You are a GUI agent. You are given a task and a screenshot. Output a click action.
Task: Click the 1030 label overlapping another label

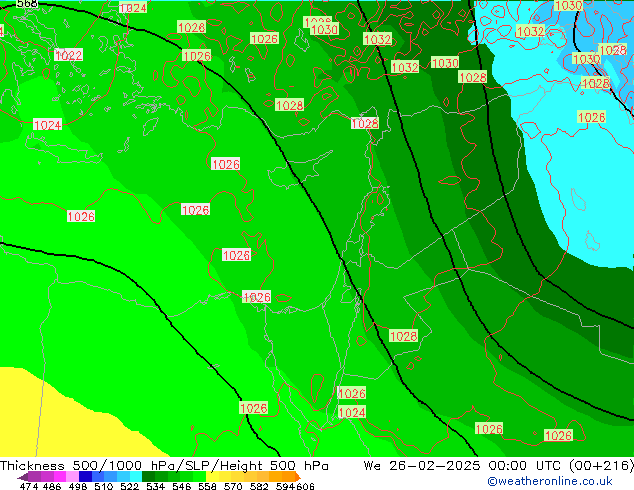[324, 29]
